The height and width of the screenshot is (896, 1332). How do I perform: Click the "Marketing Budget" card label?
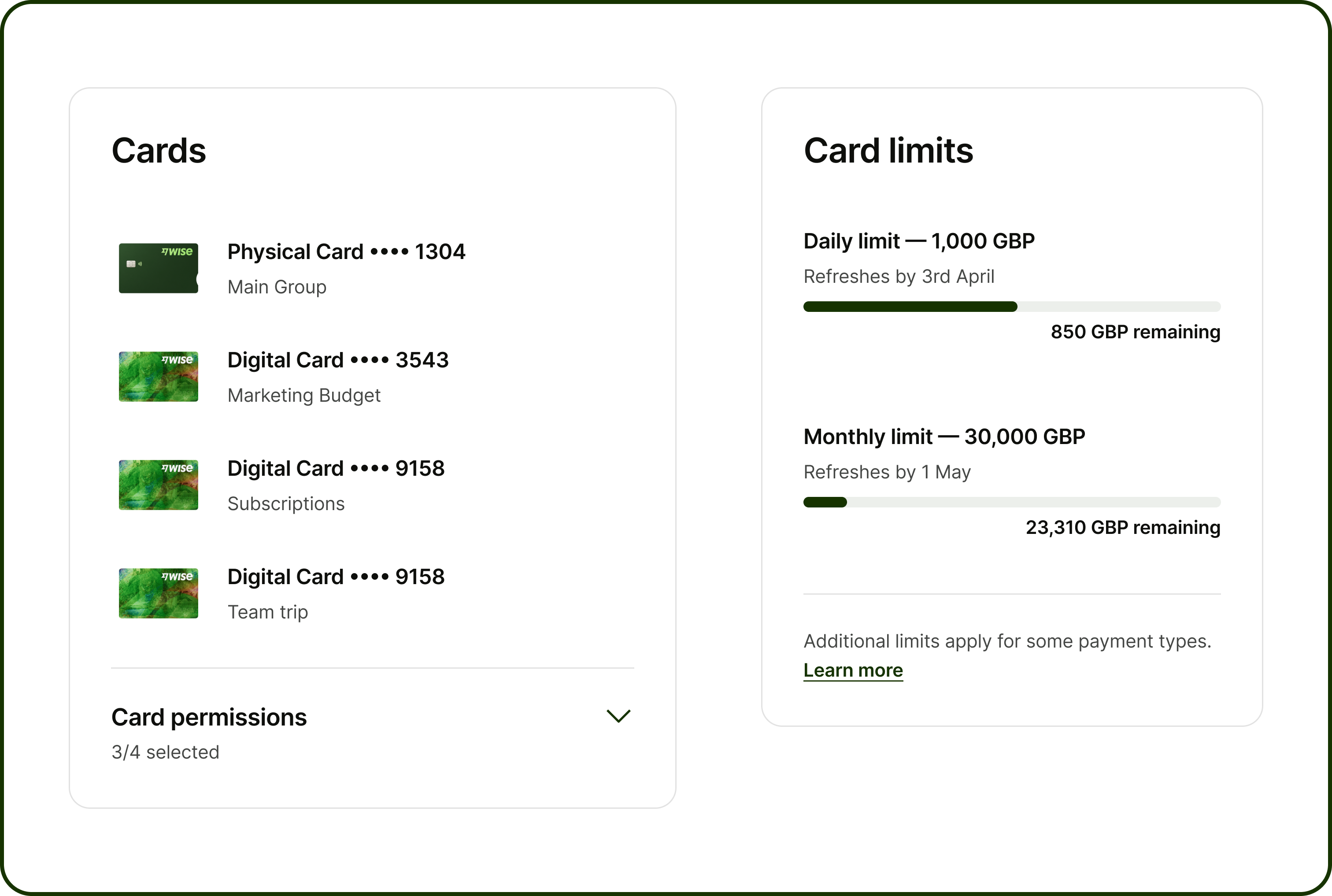tap(304, 396)
